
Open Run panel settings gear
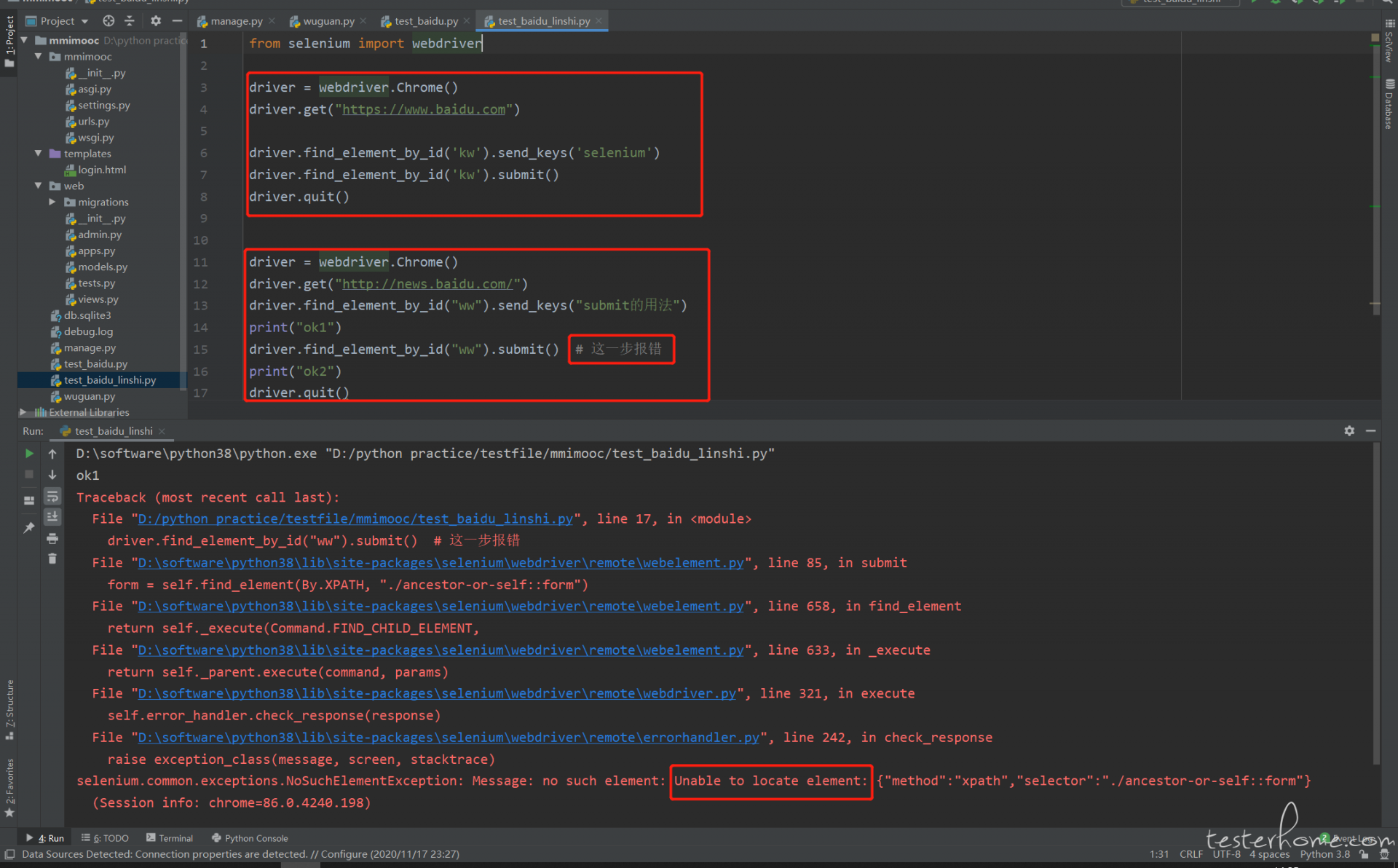click(x=1349, y=431)
